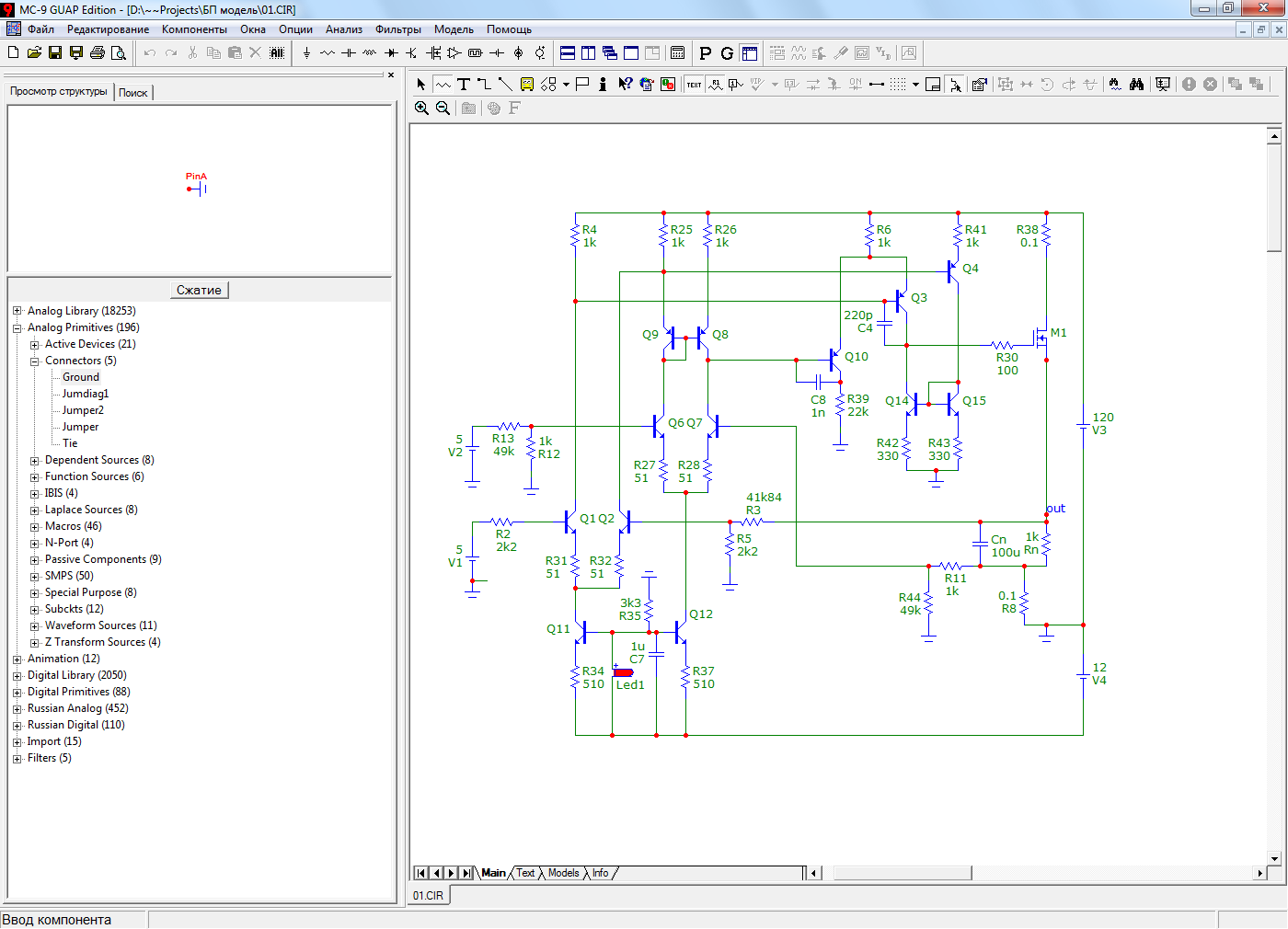Open the Поиск tab
Viewport: 1288px width, 929px height.
point(133,93)
